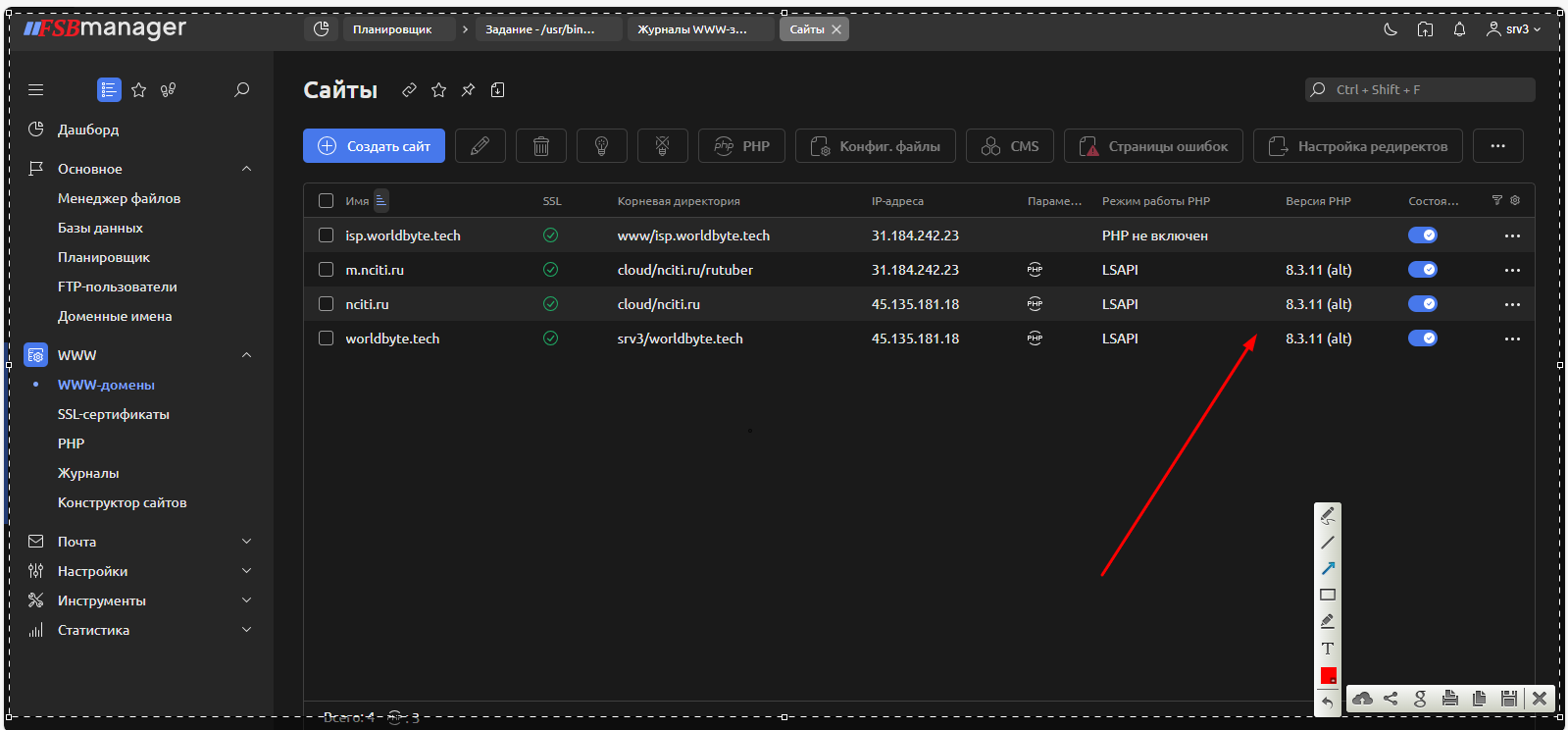This screenshot has height=730, width=1568.
Task: Disable the status toggle for worldbyte.tech
Action: 1422,339
